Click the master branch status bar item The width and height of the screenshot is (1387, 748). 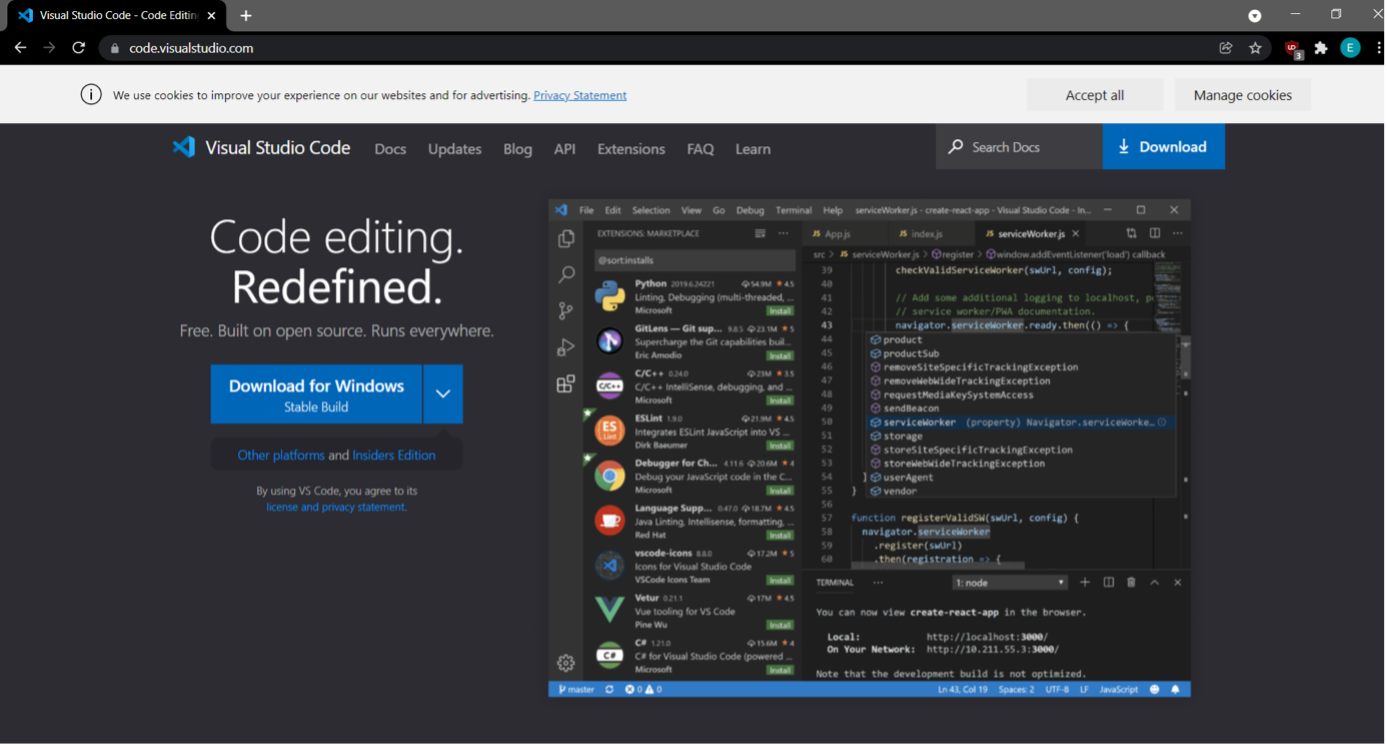tap(576, 689)
